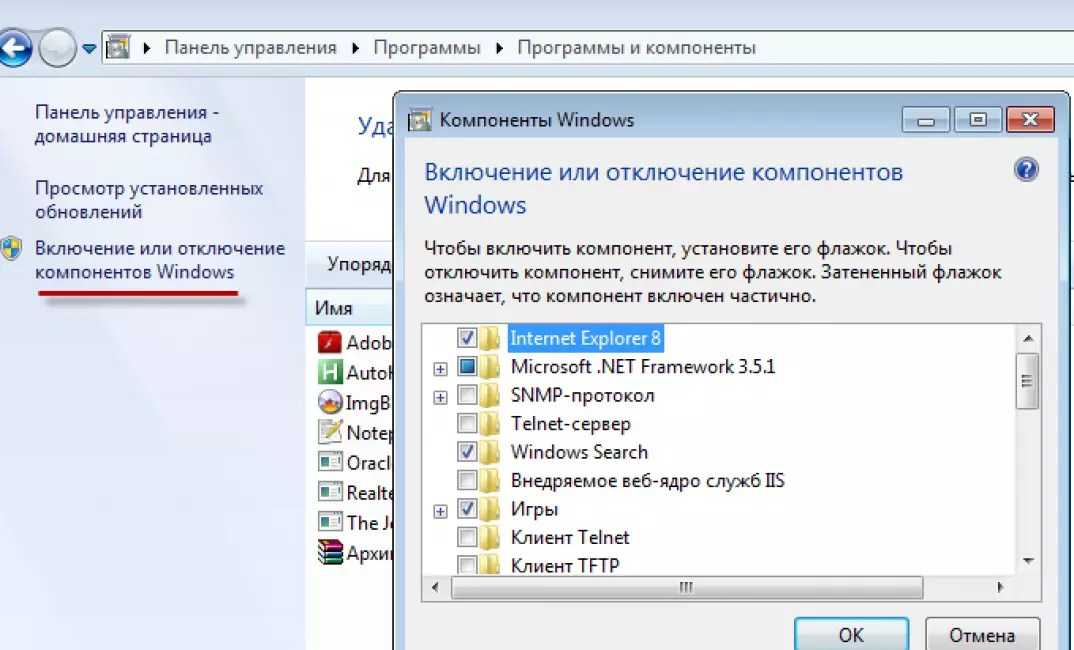Select the Notepad++ icon entry

click(329, 432)
